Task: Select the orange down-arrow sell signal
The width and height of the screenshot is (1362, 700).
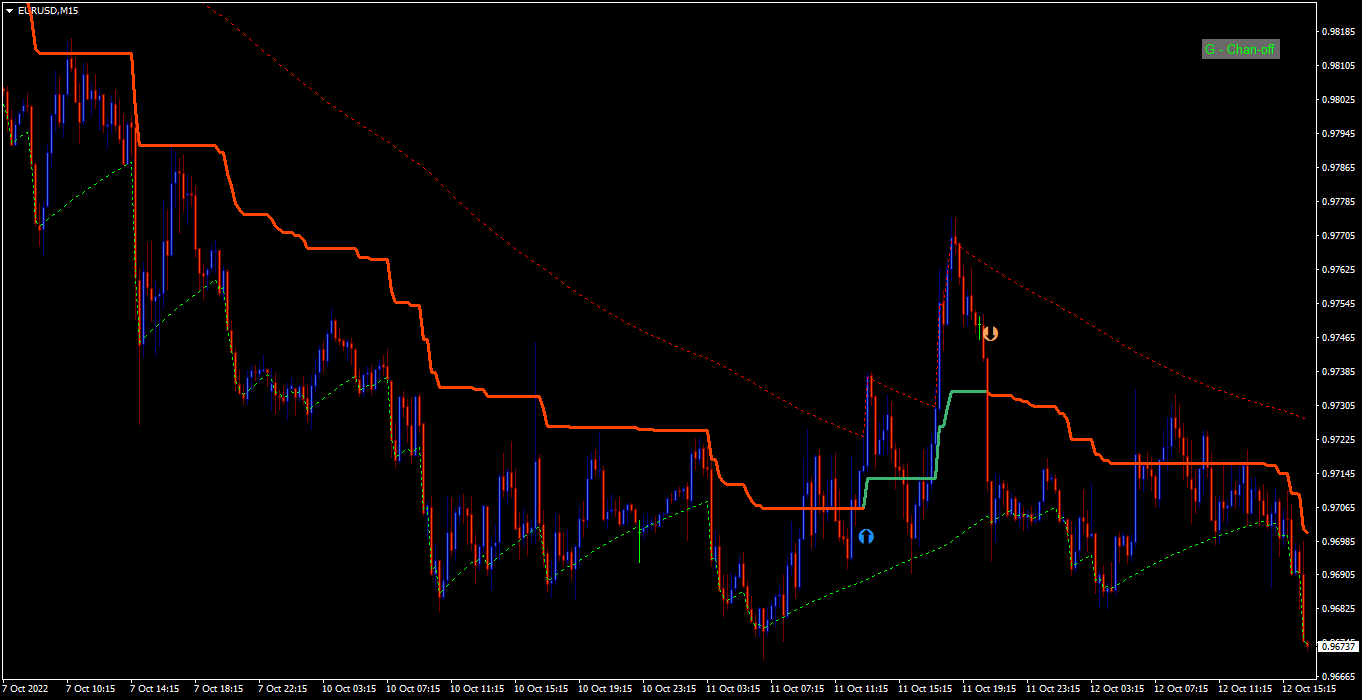Action: tap(990, 333)
